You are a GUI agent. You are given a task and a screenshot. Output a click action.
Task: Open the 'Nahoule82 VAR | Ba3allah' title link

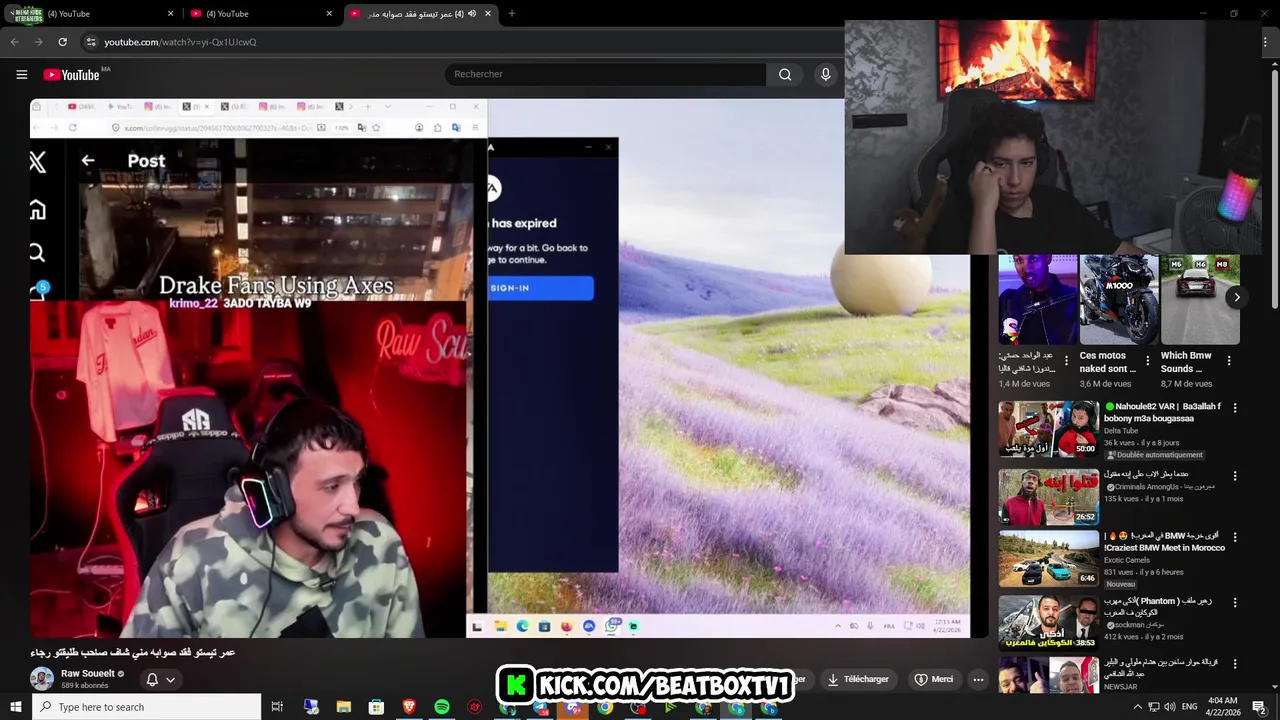click(1164, 412)
